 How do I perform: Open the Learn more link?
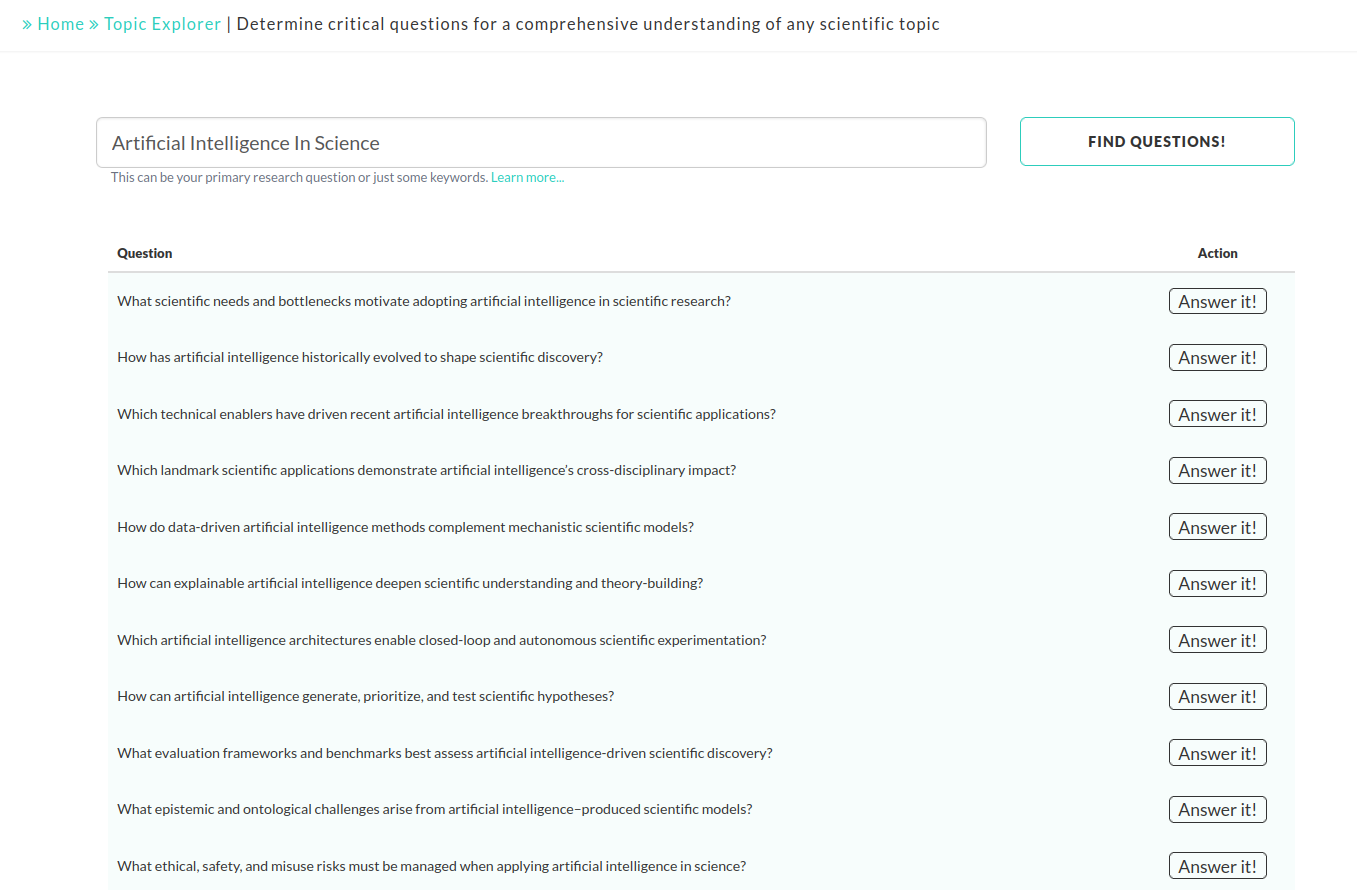[527, 178]
